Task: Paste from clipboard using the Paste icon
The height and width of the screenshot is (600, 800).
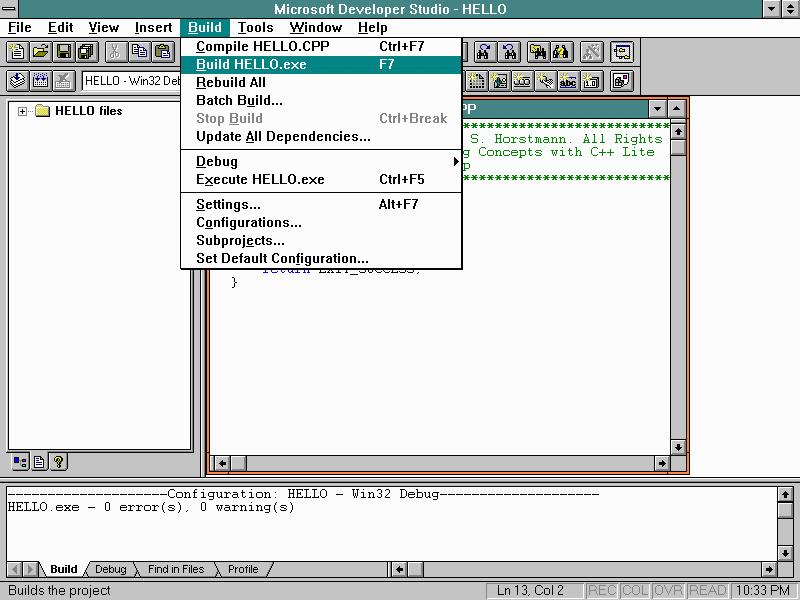Action: 162,51
